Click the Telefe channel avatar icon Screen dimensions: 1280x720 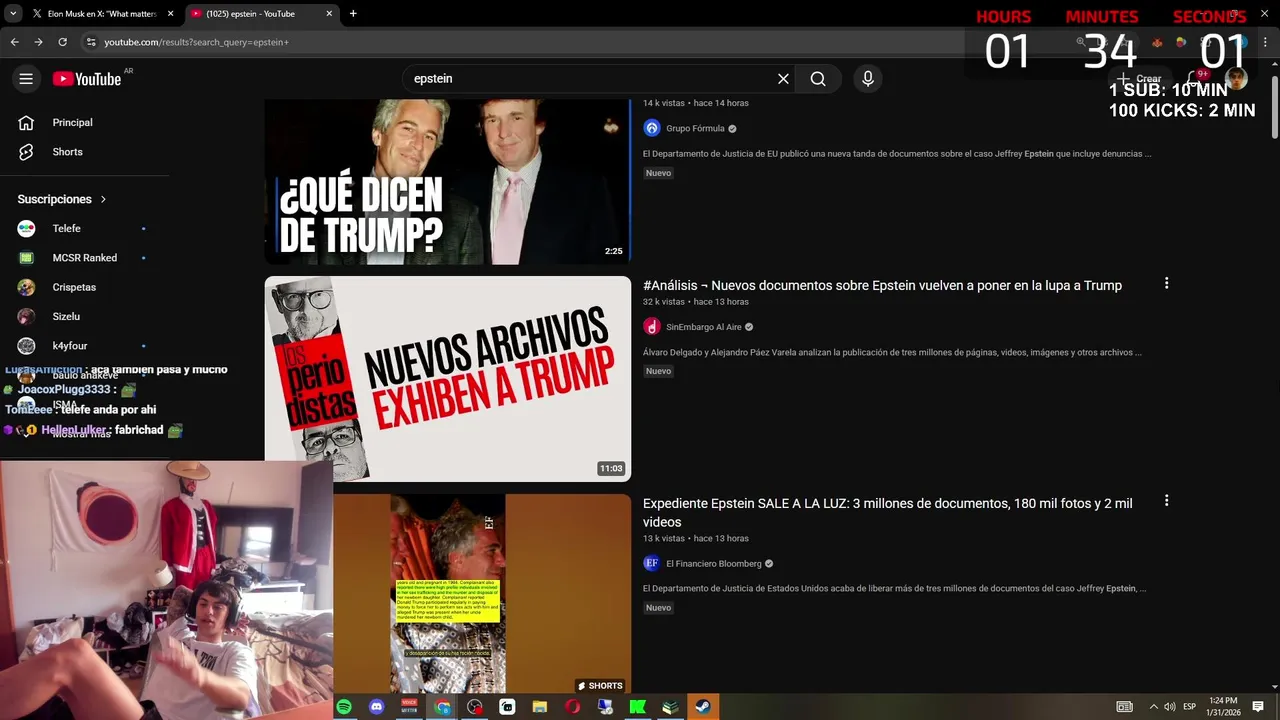(27, 228)
